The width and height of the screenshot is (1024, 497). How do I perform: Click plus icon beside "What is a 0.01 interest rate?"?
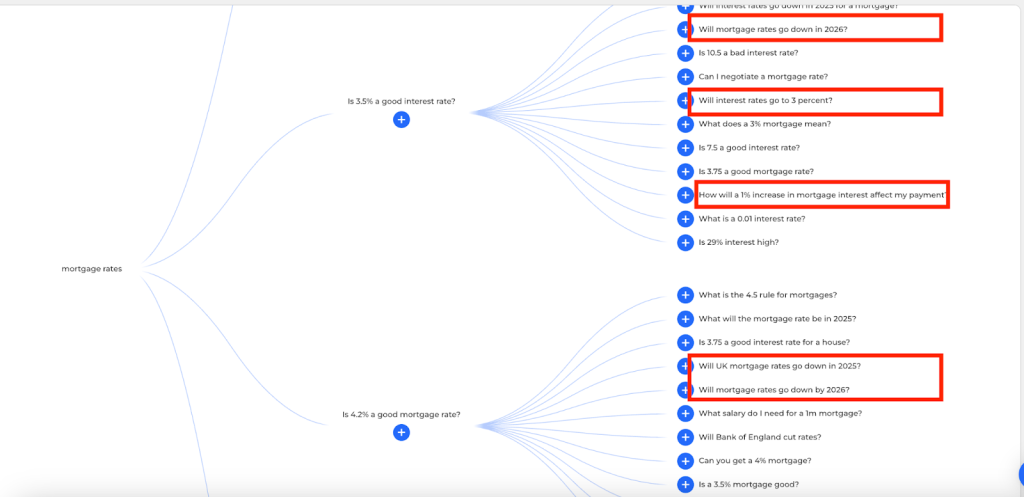(685, 218)
